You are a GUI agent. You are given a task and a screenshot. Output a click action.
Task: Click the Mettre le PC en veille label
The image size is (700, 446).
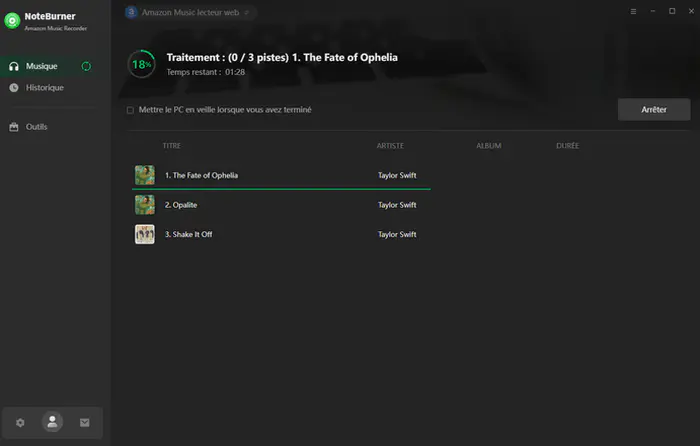[x=225, y=110]
